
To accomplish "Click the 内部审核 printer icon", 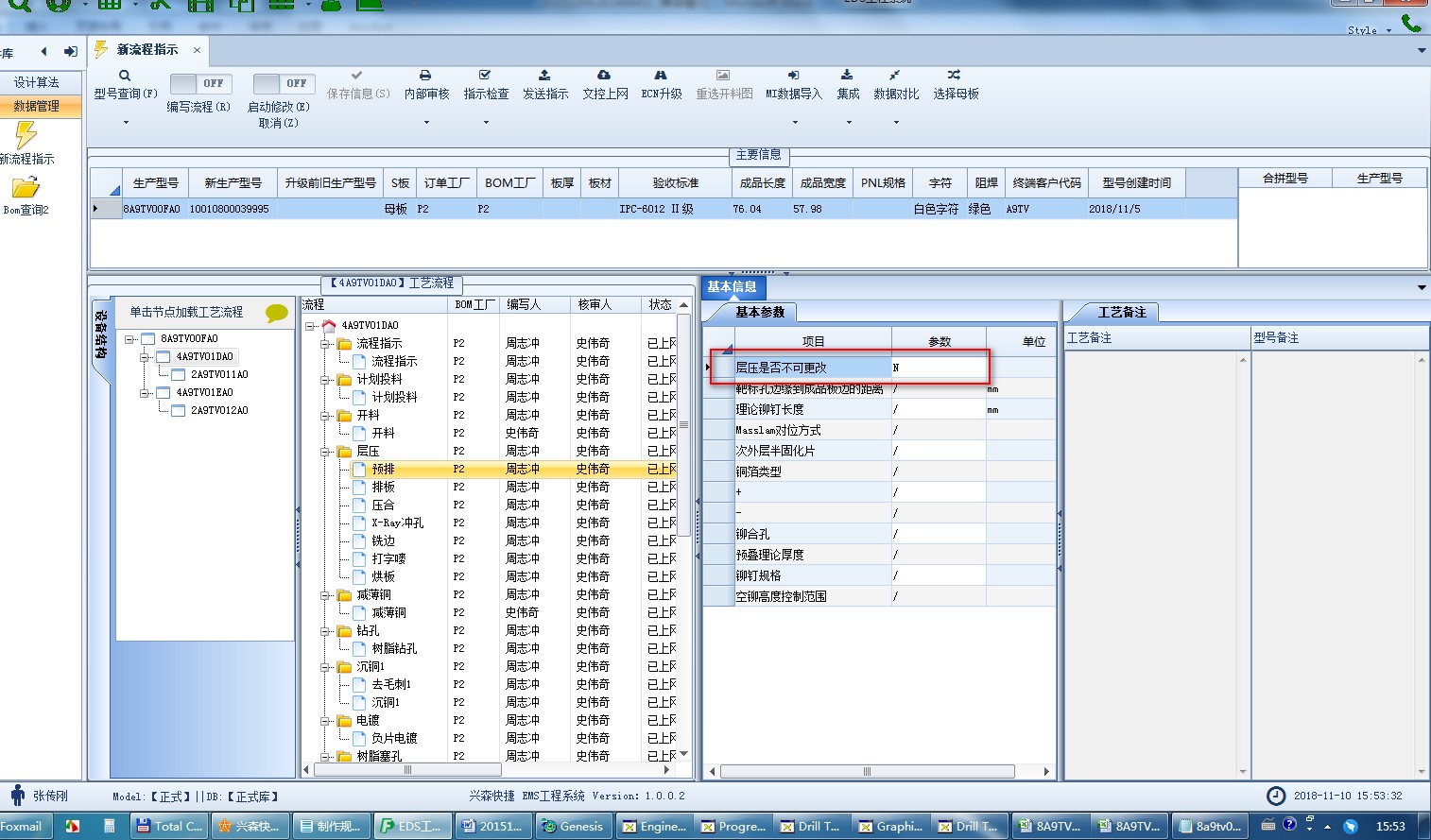I will (x=425, y=76).
